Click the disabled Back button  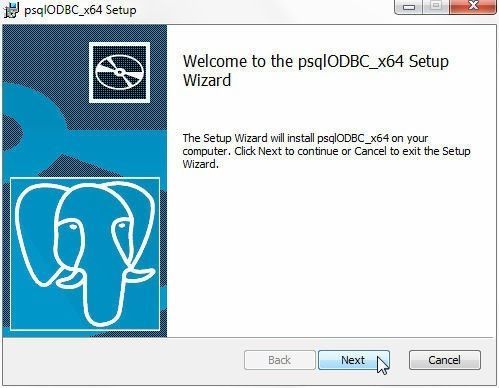pyautogui.click(x=280, y=360)
